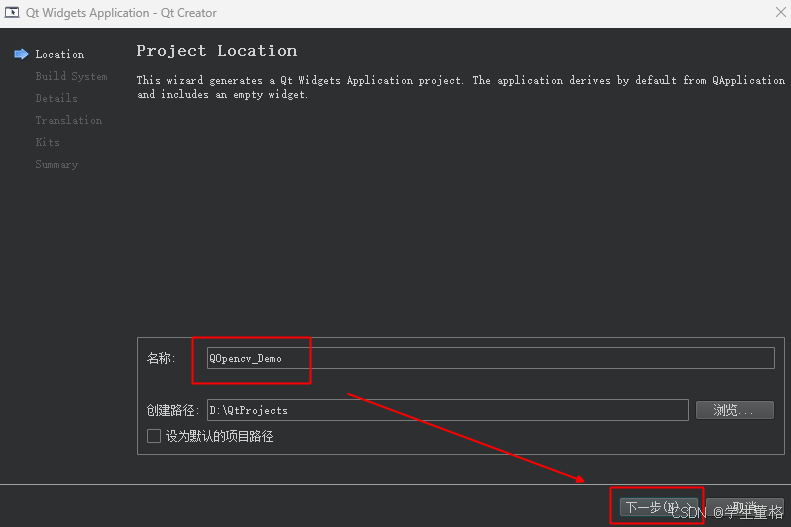Viewport: 791px width, 527px height.
Task: Click the Translation step label
Action: point(69,120)
